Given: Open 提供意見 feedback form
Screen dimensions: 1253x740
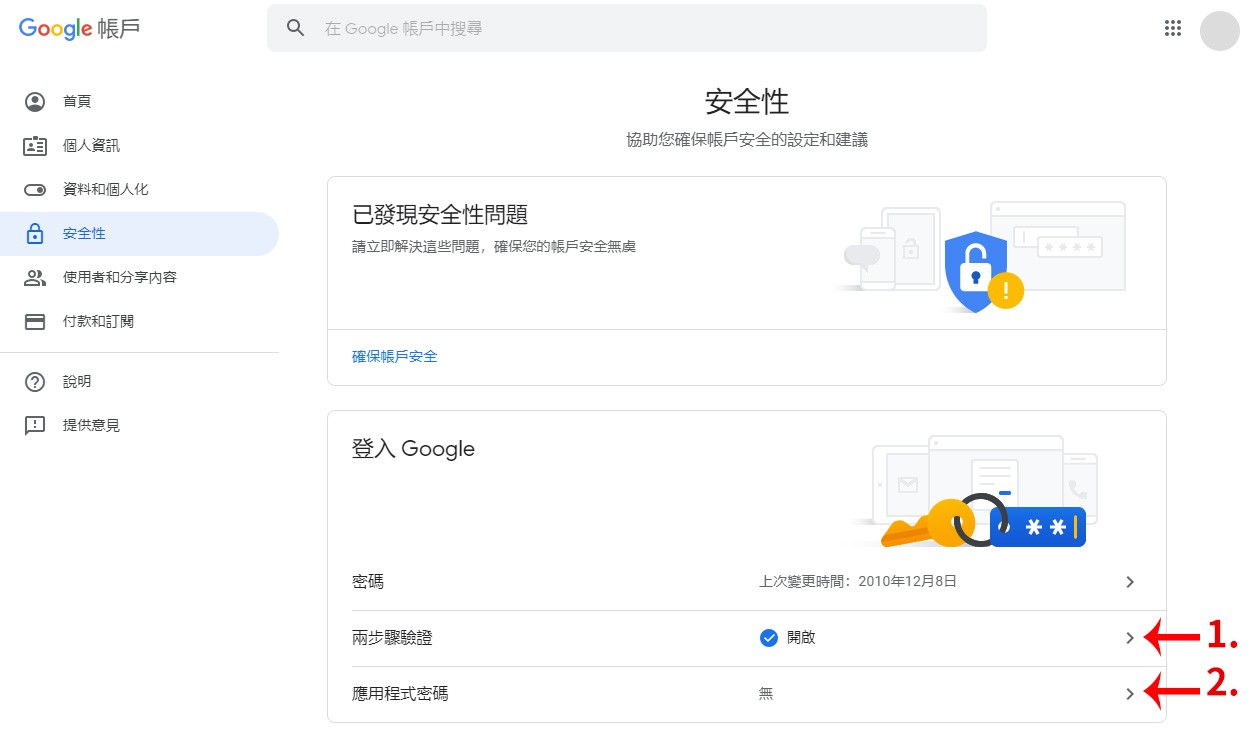Looking at the screenshot, I should [139, 426].
